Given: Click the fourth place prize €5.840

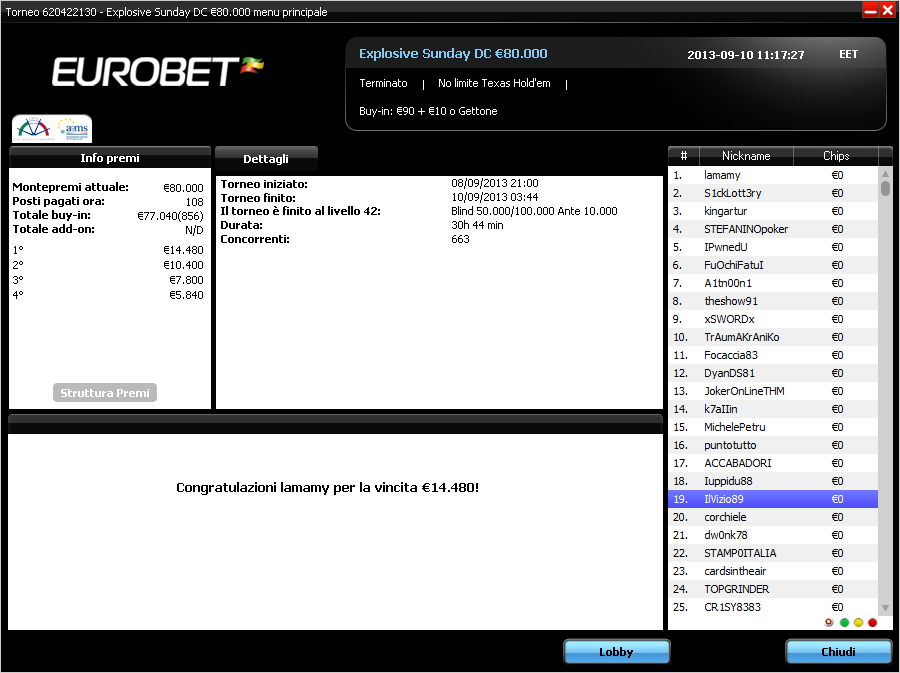Looking at the screenshot, I should click(x=186, y=295).
